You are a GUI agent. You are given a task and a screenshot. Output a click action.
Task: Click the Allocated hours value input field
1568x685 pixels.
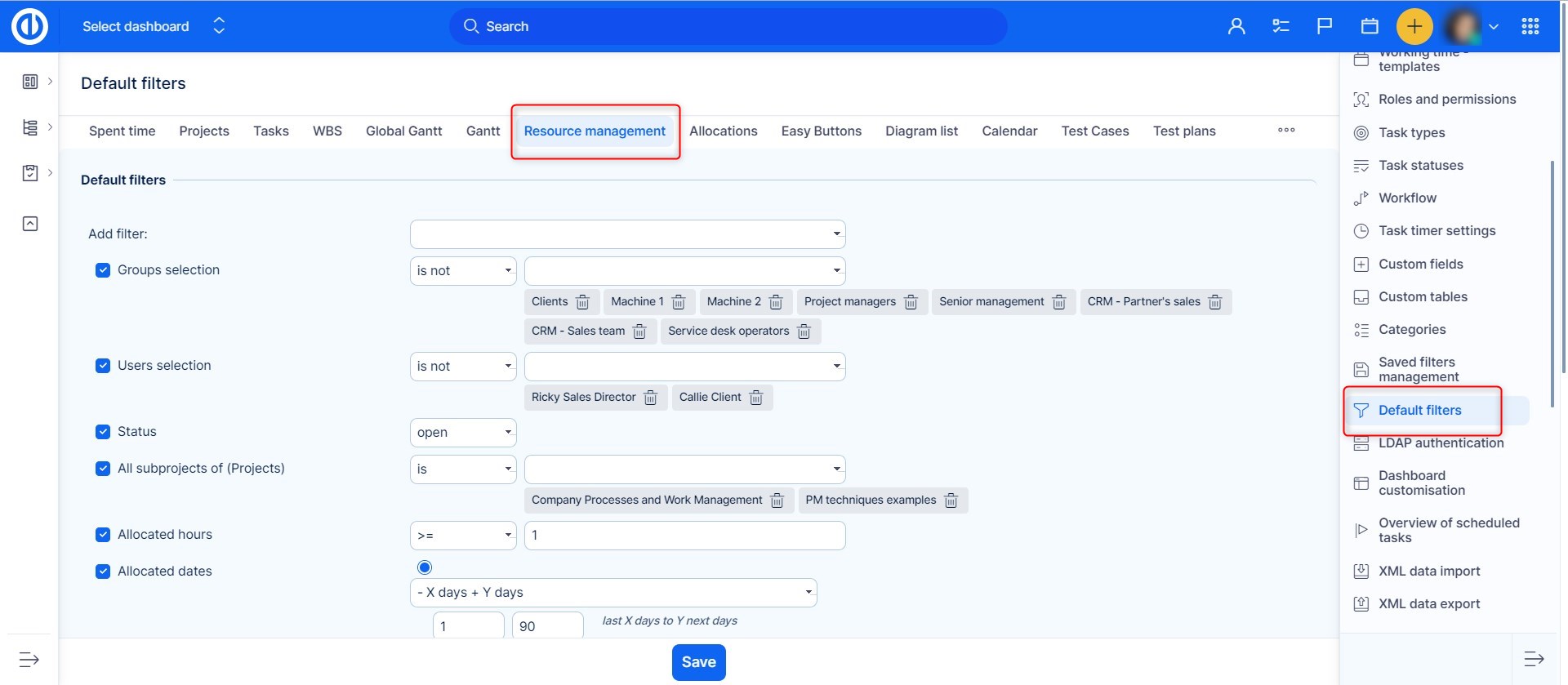point(684,536)
